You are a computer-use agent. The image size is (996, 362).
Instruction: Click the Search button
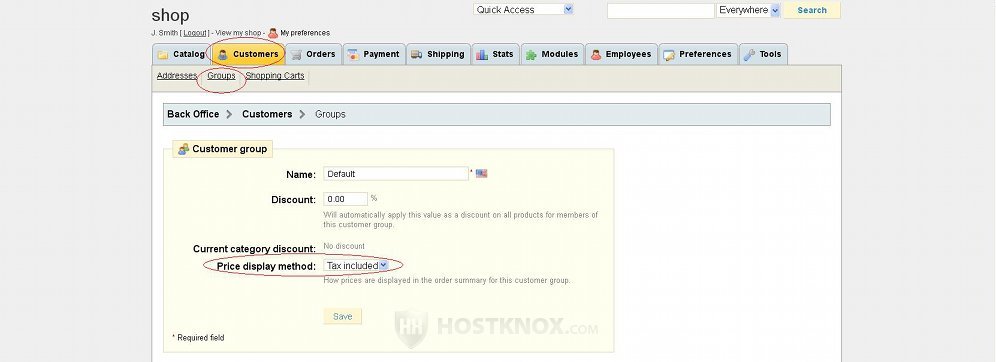pos(812,10)
